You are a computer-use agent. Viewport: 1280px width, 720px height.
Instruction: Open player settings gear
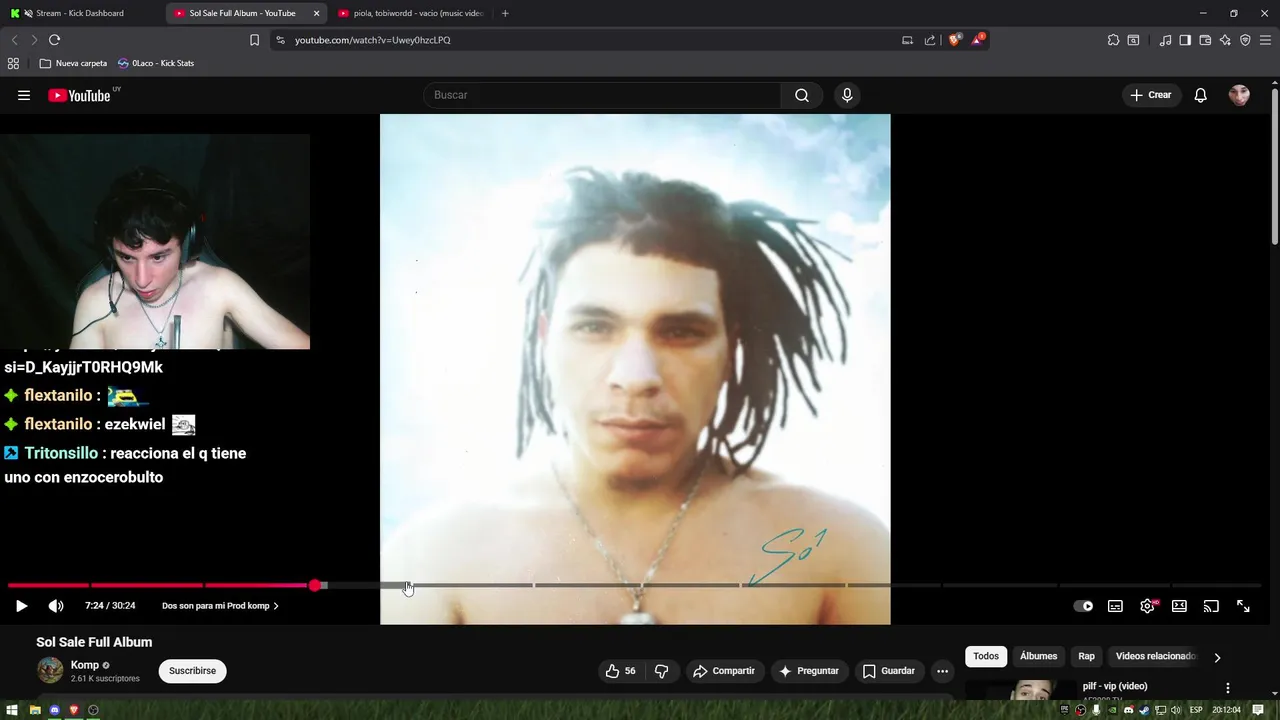coord(1147,606)
